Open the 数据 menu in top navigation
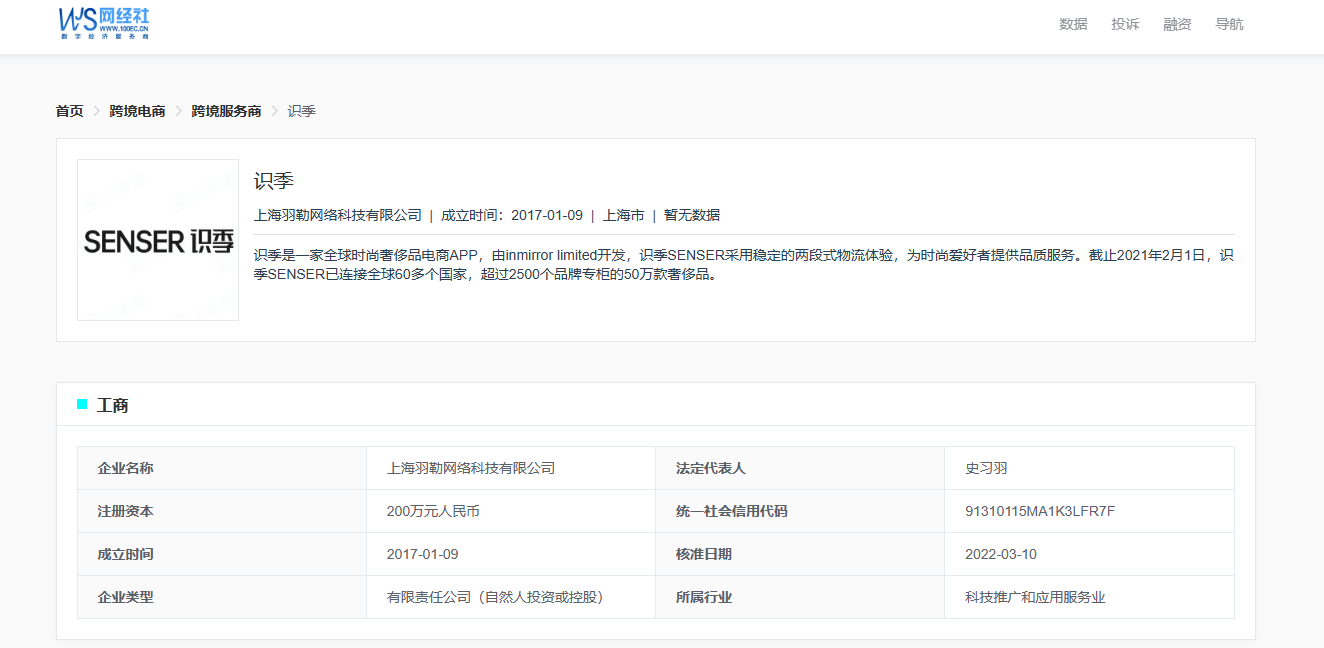 click(x=1073, y=24)
